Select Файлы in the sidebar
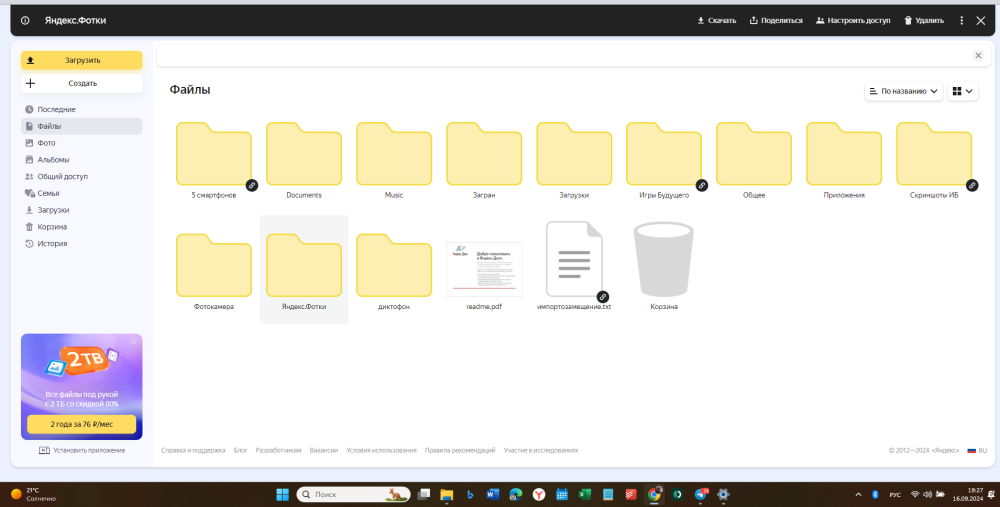The width and height of the screenshot is (1000, 507). point(82,126)
